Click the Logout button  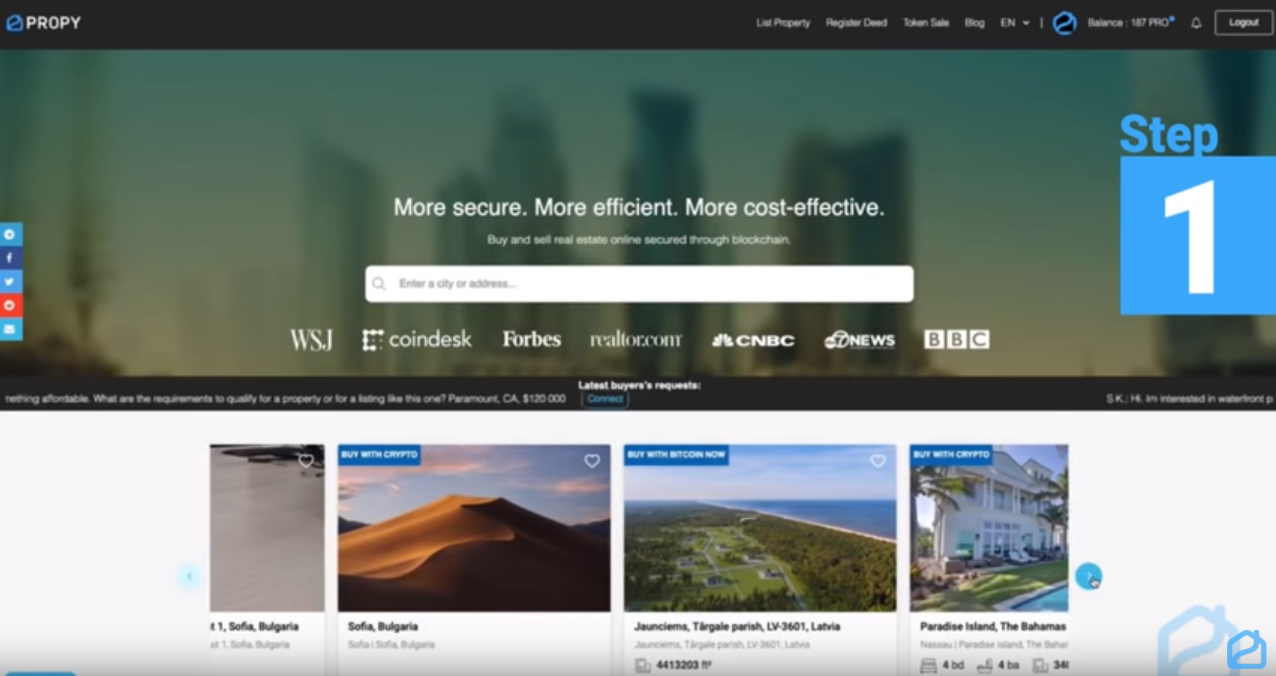click(x=1243, y=22)
